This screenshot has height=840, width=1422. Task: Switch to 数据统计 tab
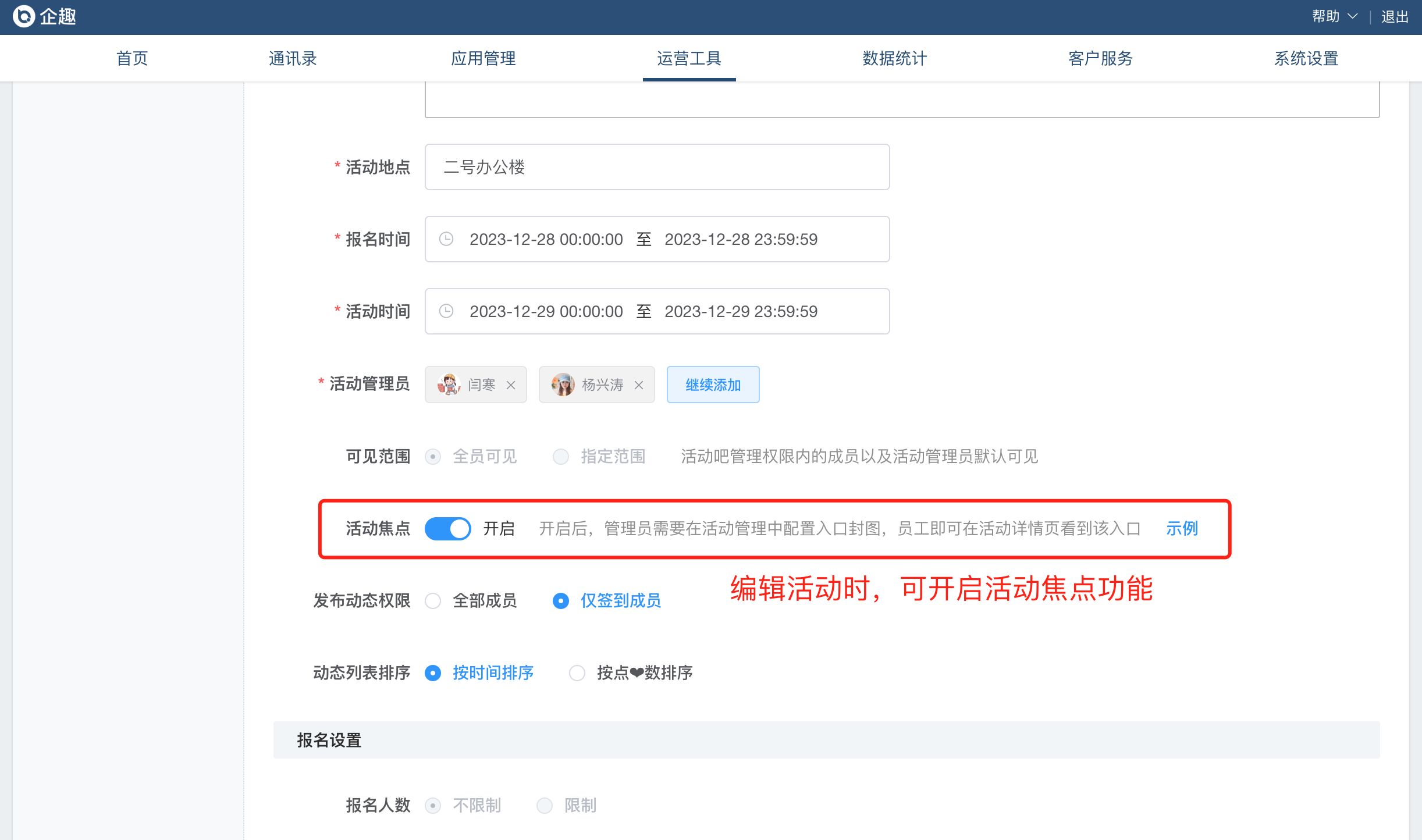894,58
